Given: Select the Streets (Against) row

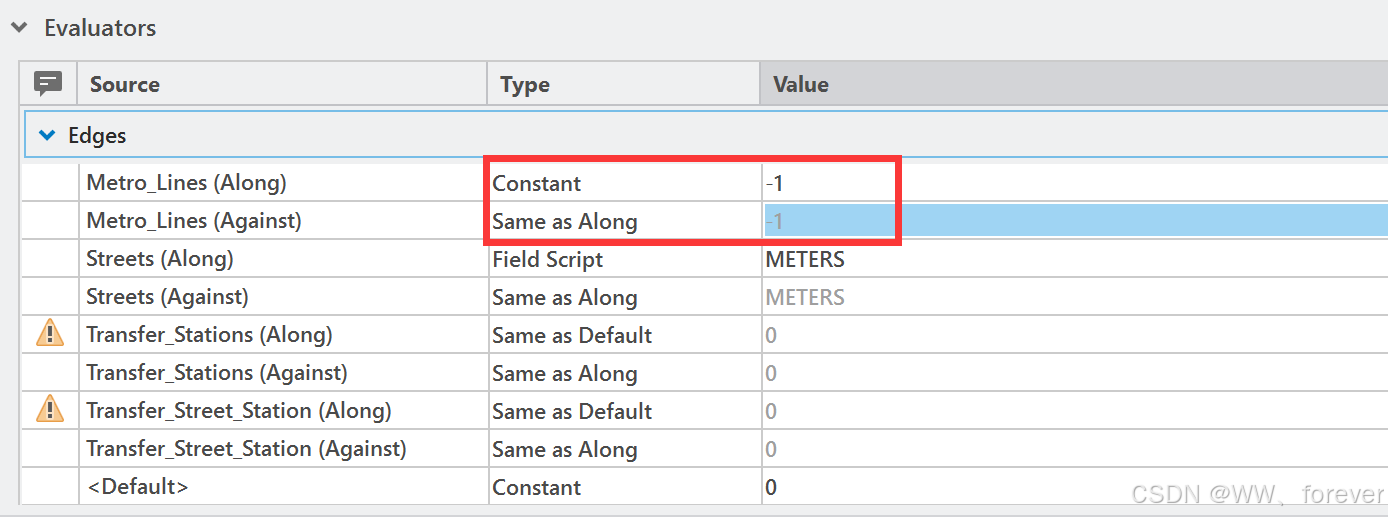Looking at the screenshot, I should pos(704,297).
